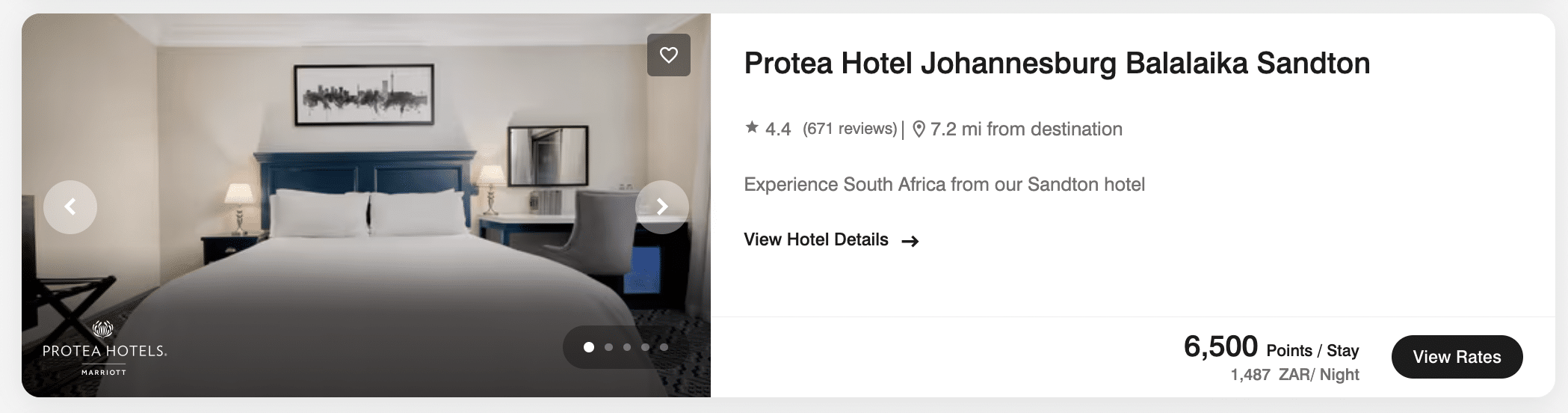
Task: Click arrow beside View Hotel Details
Action: tap(910, 241)
